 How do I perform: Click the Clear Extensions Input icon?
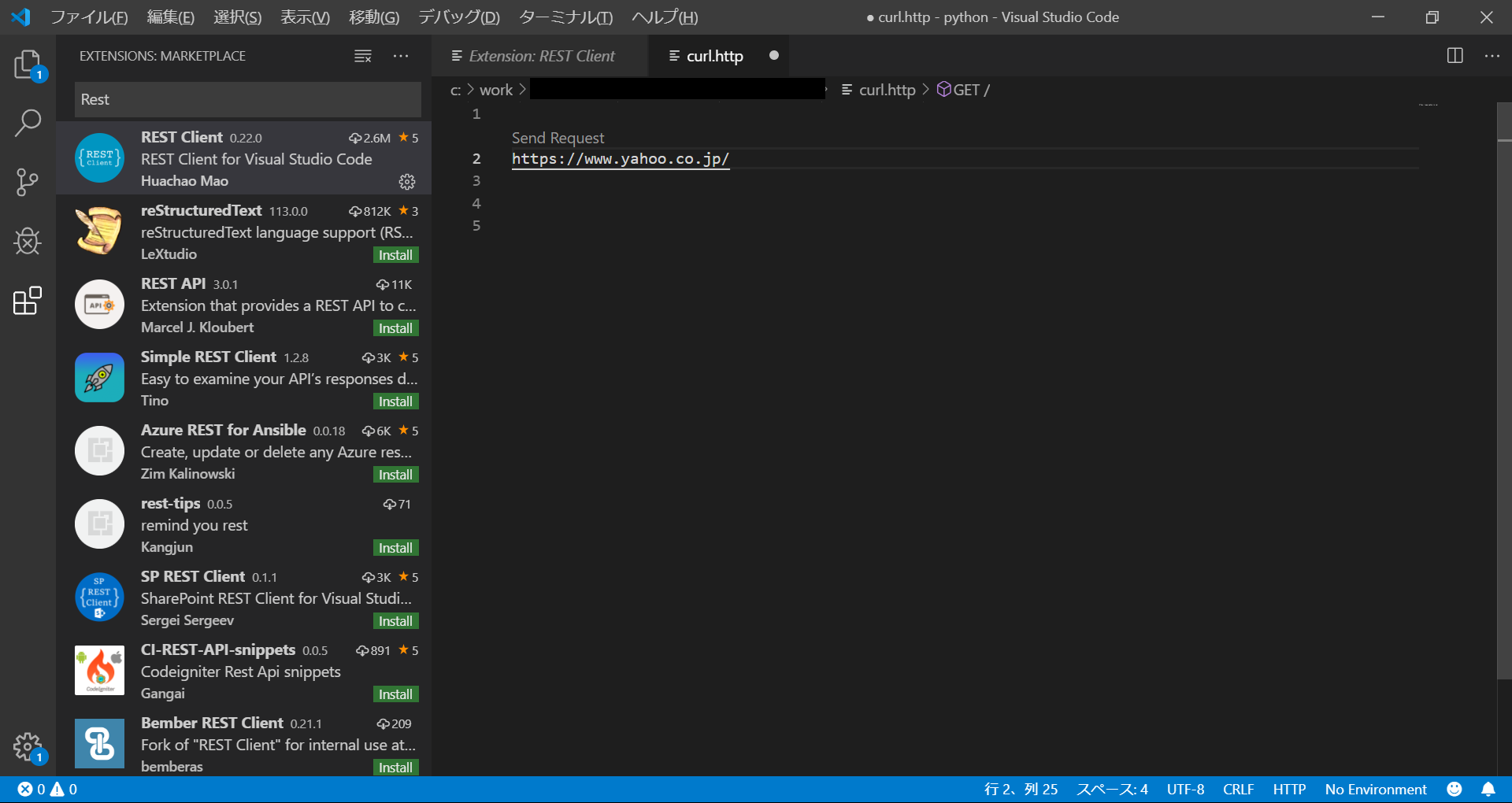click(363, 56)
